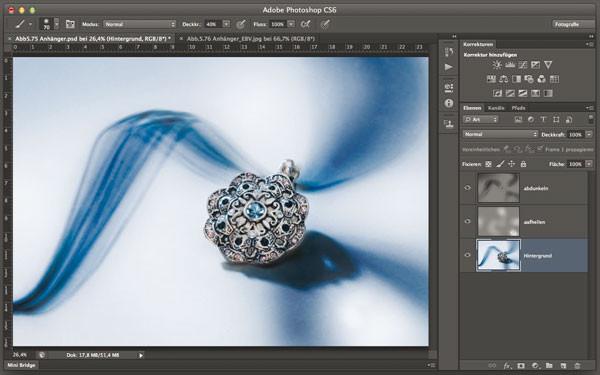
Task: Add Vibrance adjustment layer
Action: pos(548,65)
